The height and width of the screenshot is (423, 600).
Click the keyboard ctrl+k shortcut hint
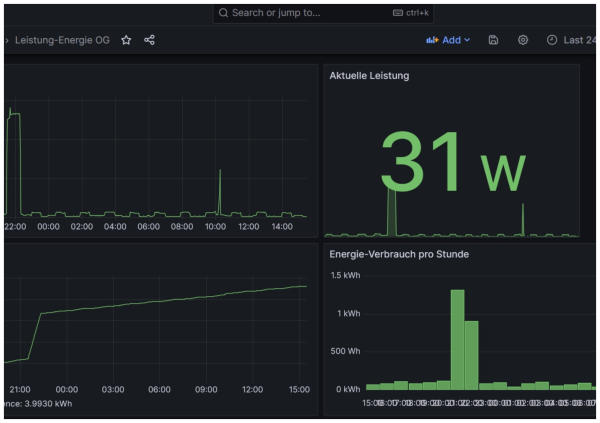pyautogui.click(x=412, y=13)
